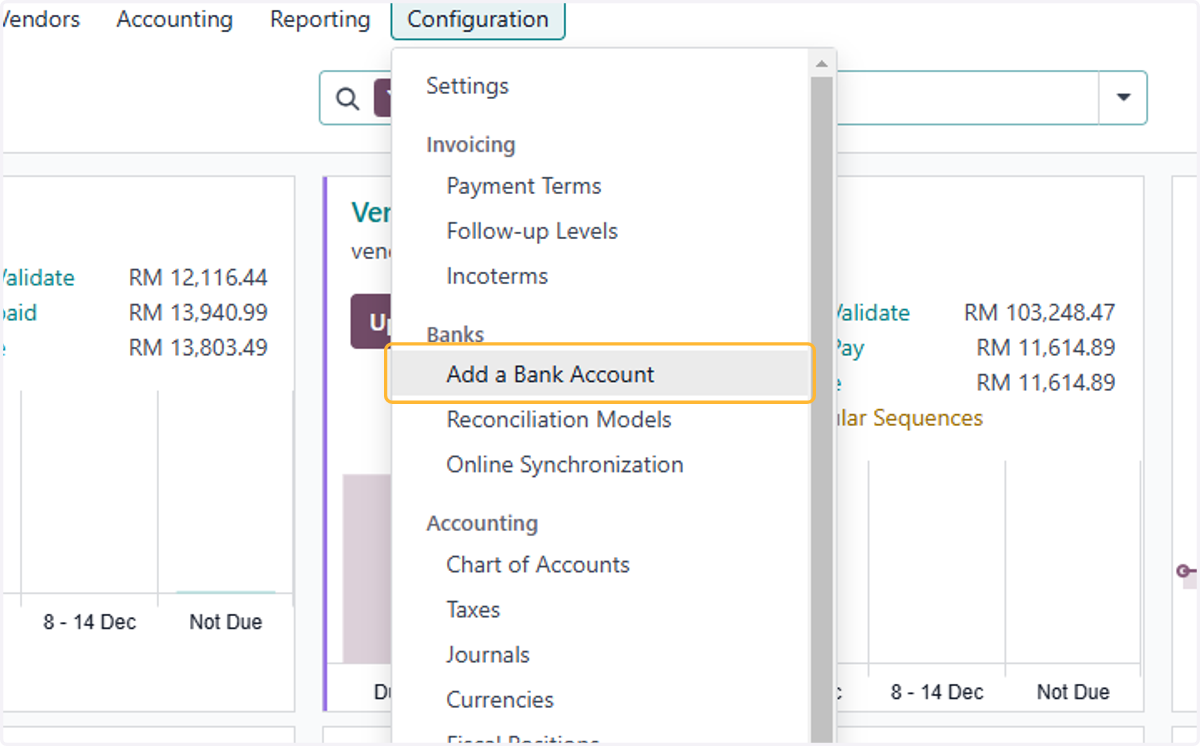This screenshot has height=746, width=1200.
Task: Choose Payment Terms menu entry
Action: coord(524,186)
